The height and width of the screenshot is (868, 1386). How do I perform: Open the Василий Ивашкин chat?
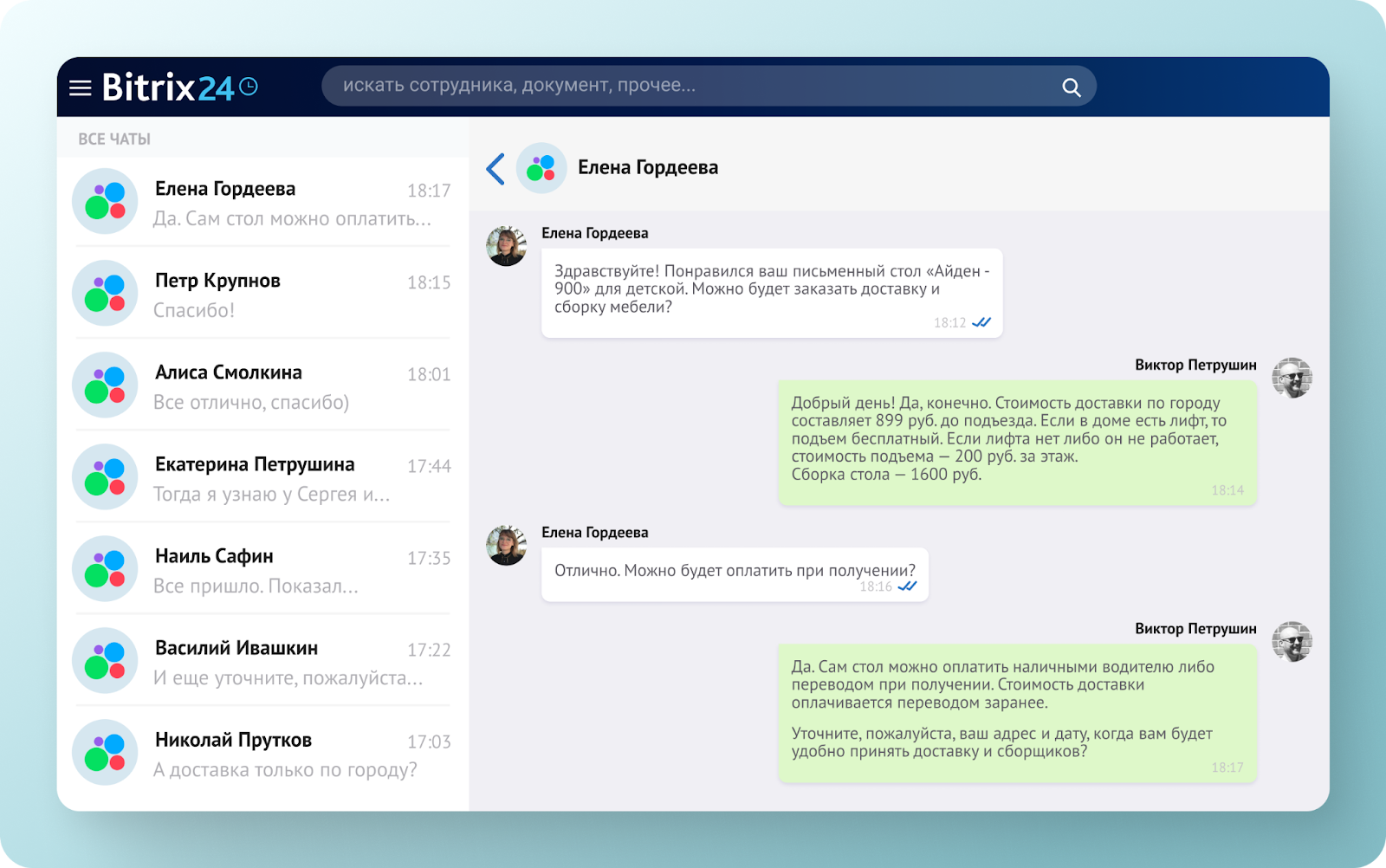tap(263, 662)
